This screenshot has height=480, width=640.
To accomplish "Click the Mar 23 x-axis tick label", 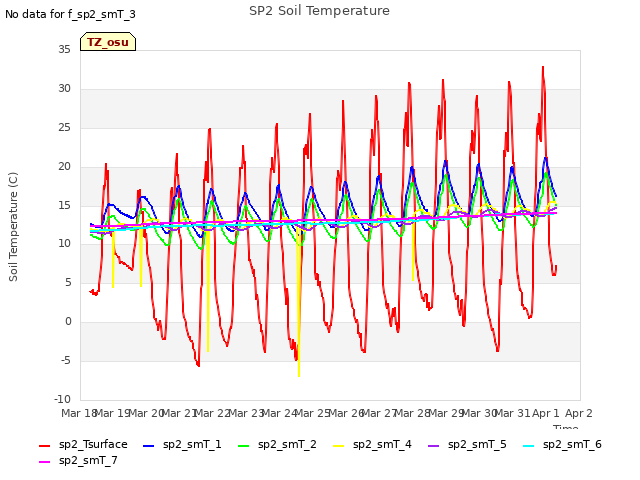I will click(x=246, y=413).
